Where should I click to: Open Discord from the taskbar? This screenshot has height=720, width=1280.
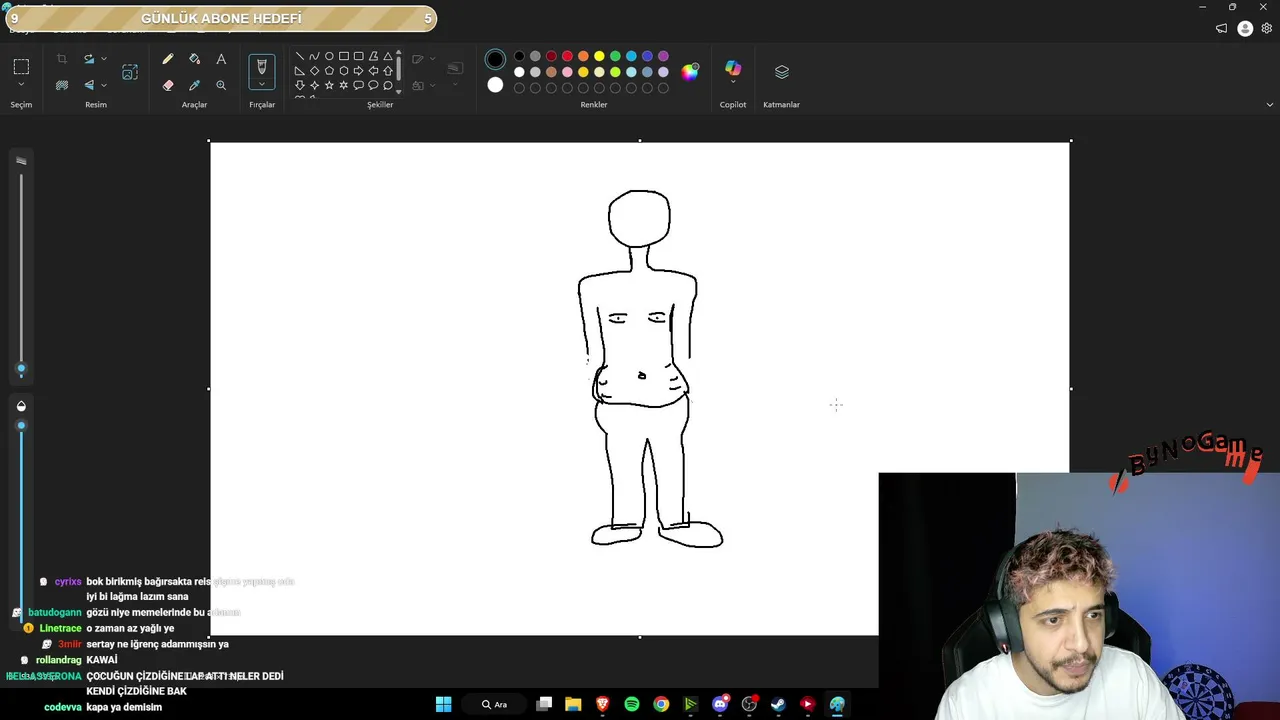pyautogui.click(x=720, y=704)
